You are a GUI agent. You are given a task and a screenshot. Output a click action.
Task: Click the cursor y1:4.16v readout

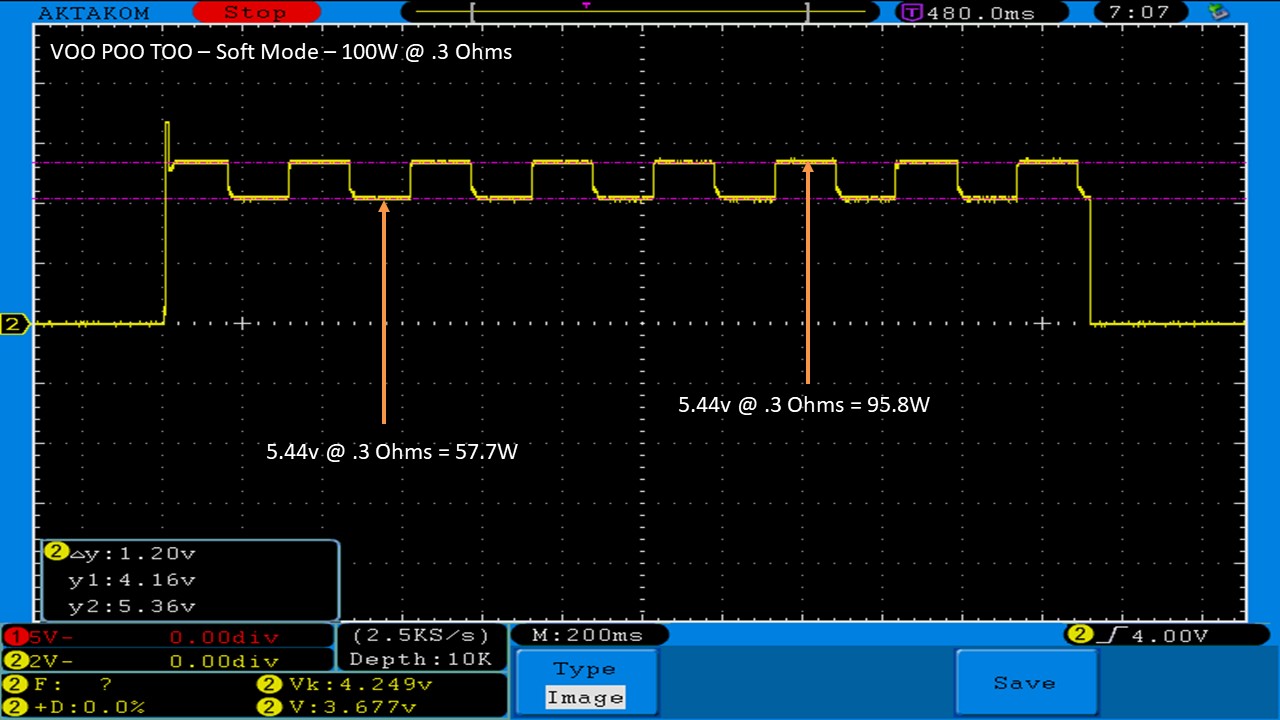point(131,579)
